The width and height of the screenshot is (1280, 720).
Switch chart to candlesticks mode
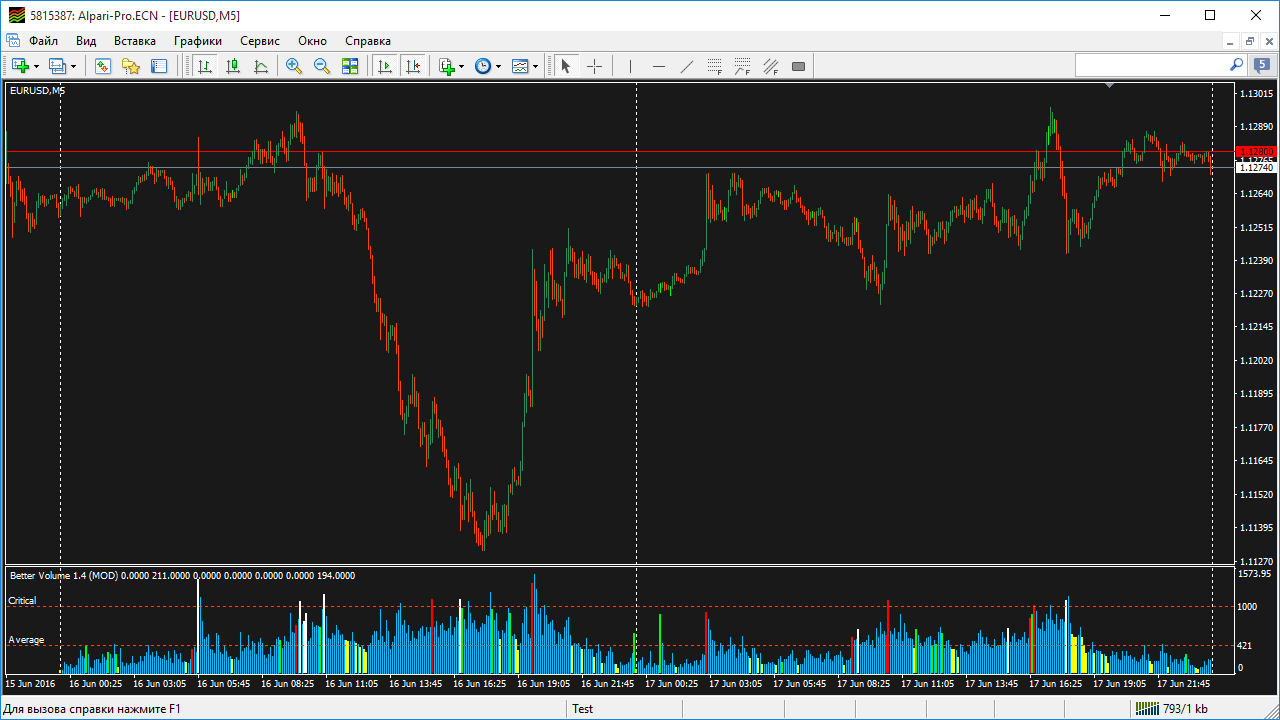point(233,66)
